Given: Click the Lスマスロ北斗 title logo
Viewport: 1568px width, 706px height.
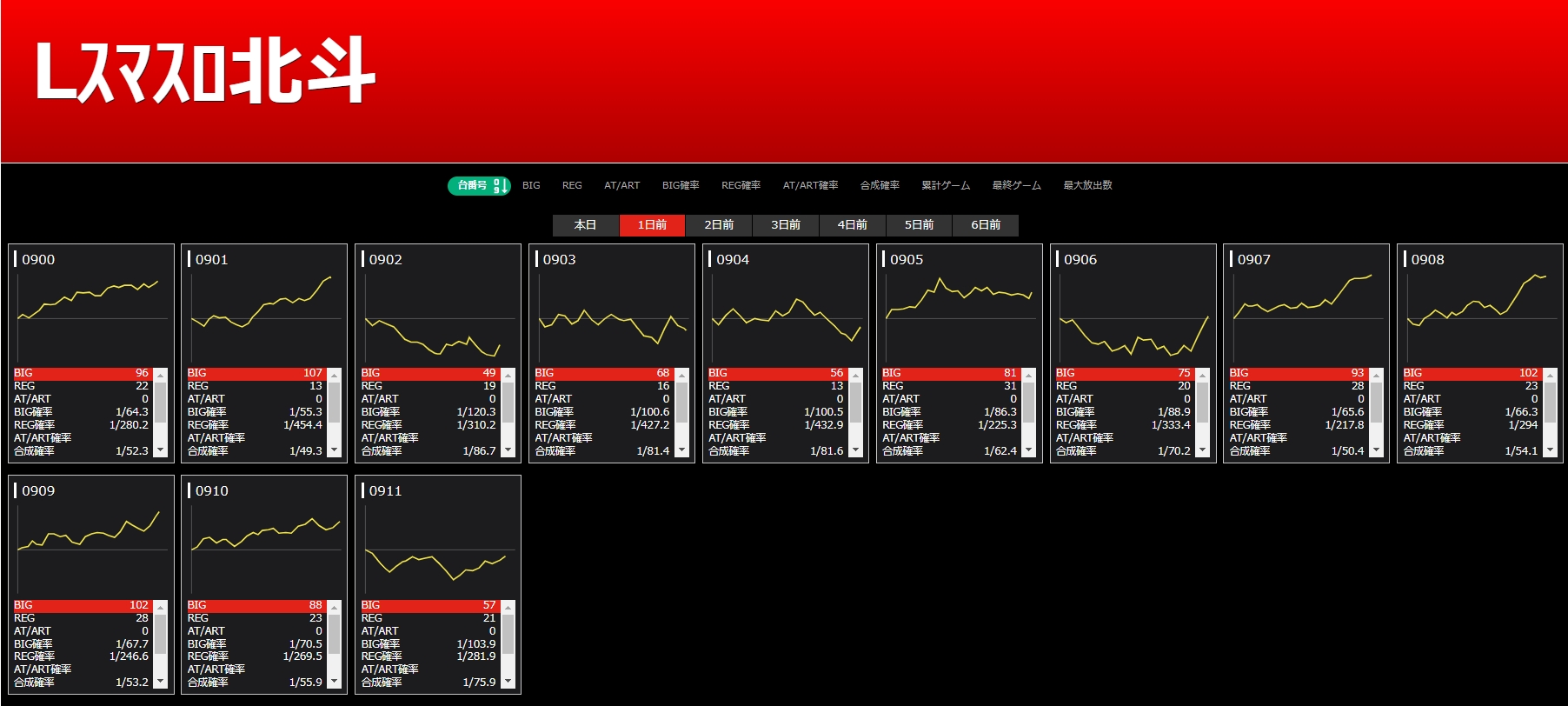Looking at the screenshot, I should pos(205,70).
